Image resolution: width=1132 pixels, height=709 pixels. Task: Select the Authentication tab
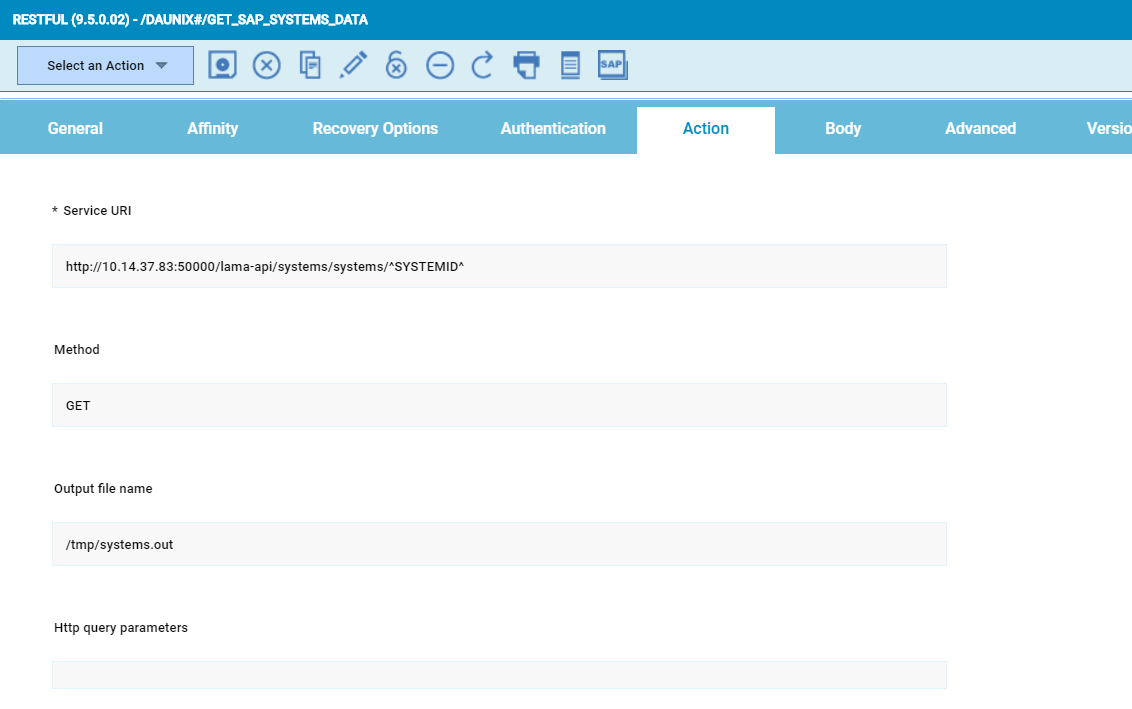(x=553, y=129)
